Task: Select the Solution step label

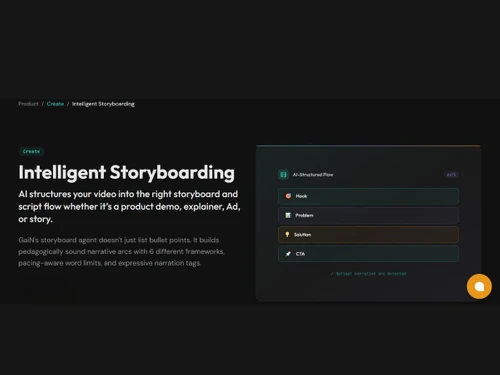Action: point(302,235)
